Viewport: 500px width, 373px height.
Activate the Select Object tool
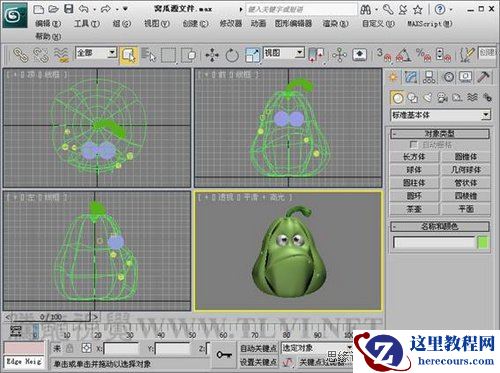tap(129, 55)
